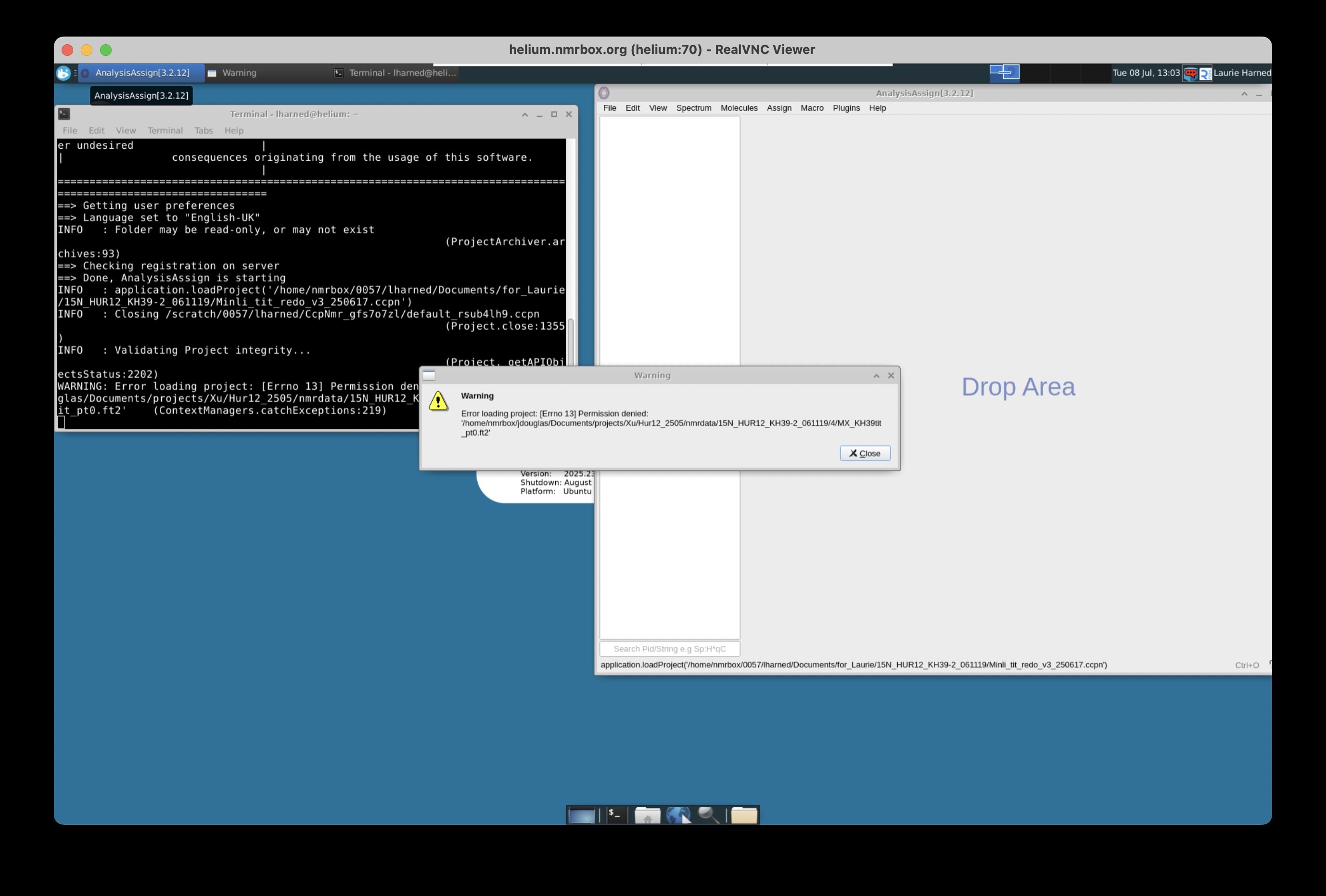
Task: Open the terminal emulator from the dock
Action: (x=614, y=815)
